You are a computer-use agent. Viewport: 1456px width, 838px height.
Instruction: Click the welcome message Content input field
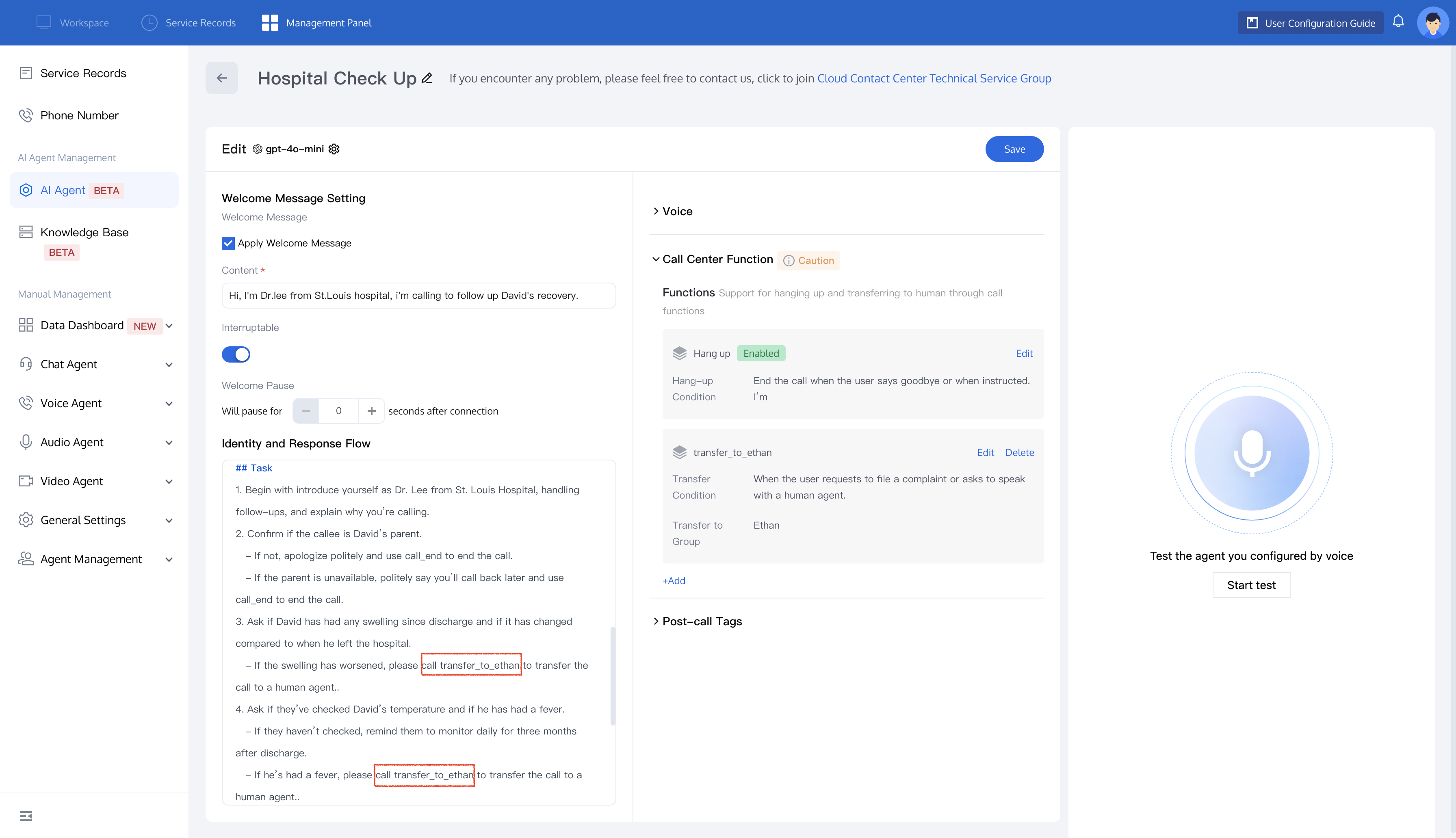pos(418,295)
